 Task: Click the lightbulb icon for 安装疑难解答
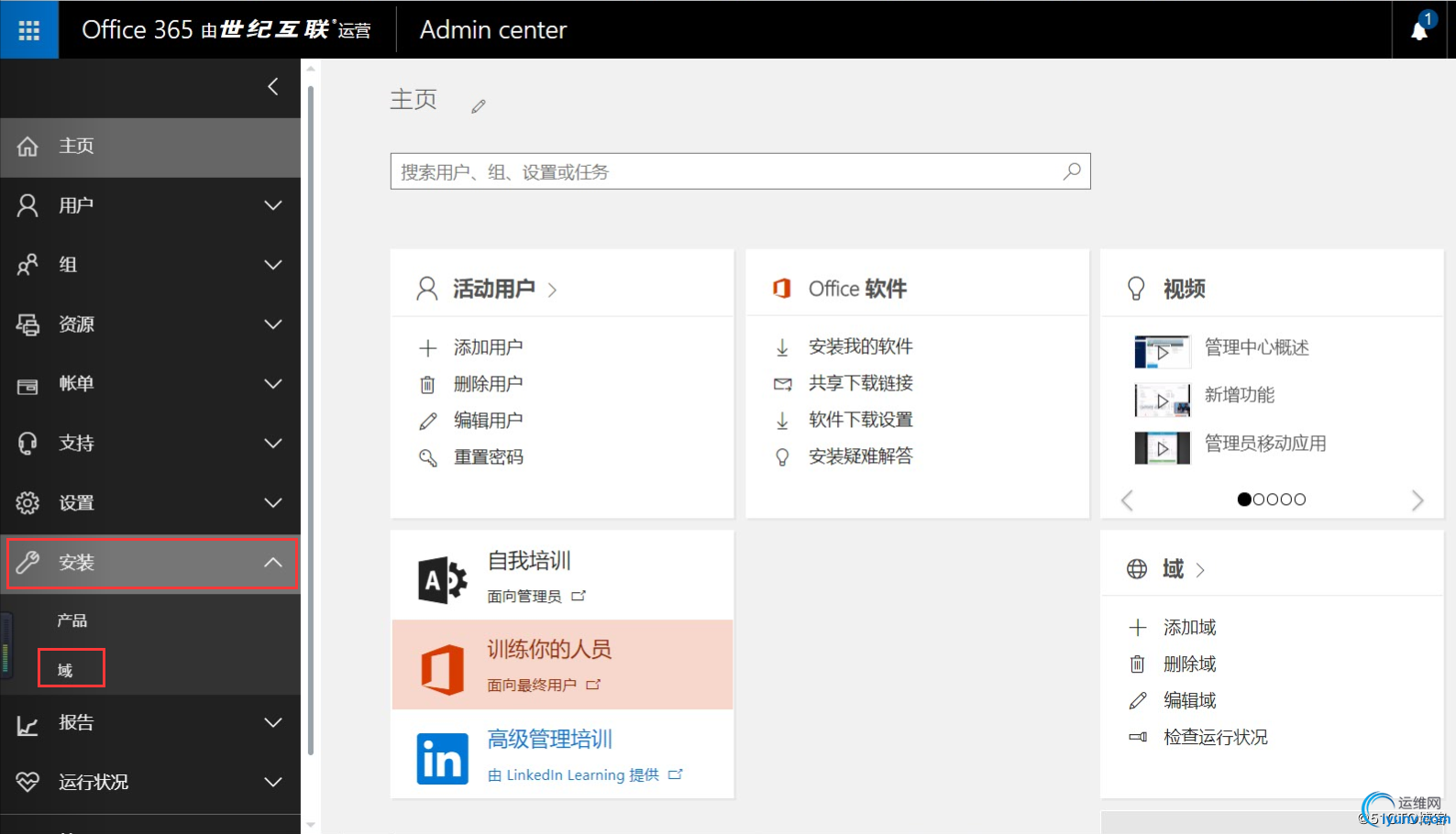click(782, 456)
